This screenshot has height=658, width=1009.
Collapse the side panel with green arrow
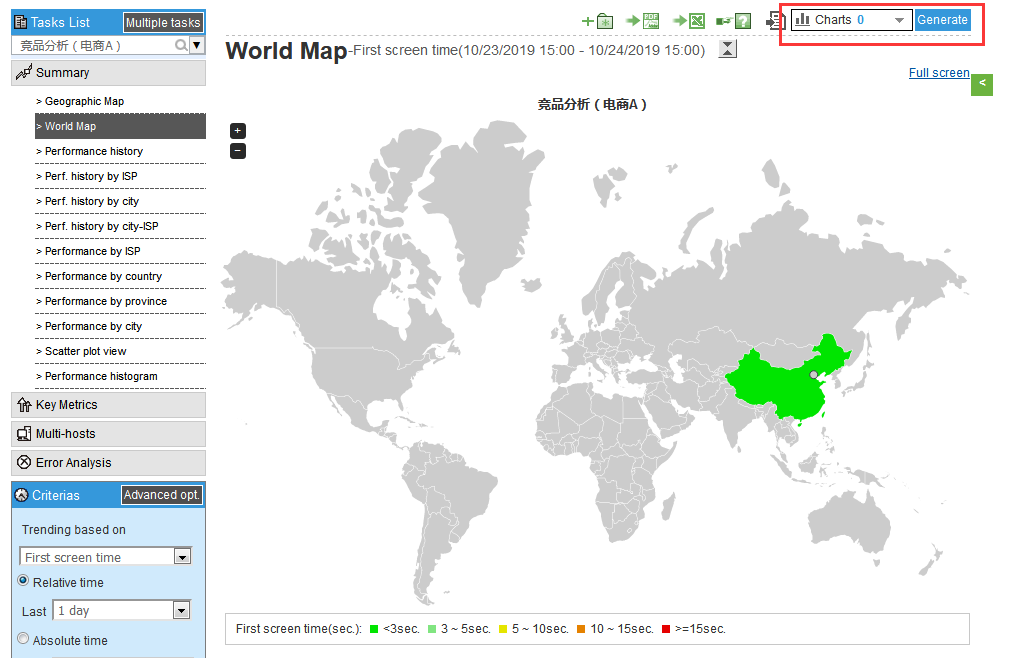tap(982, 84)
